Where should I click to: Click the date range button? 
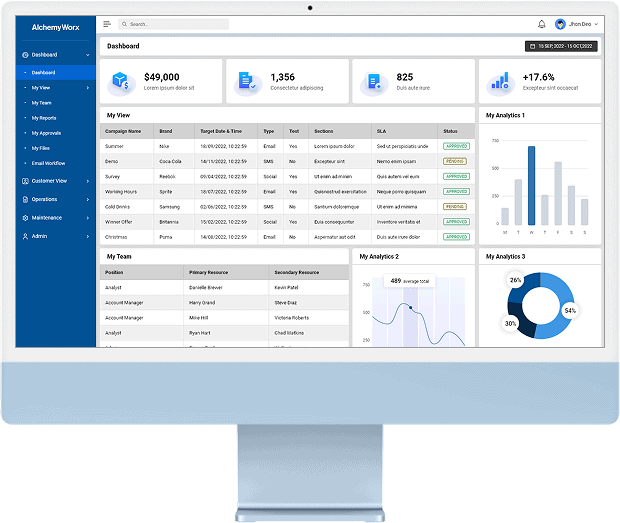tap(561, 46)
